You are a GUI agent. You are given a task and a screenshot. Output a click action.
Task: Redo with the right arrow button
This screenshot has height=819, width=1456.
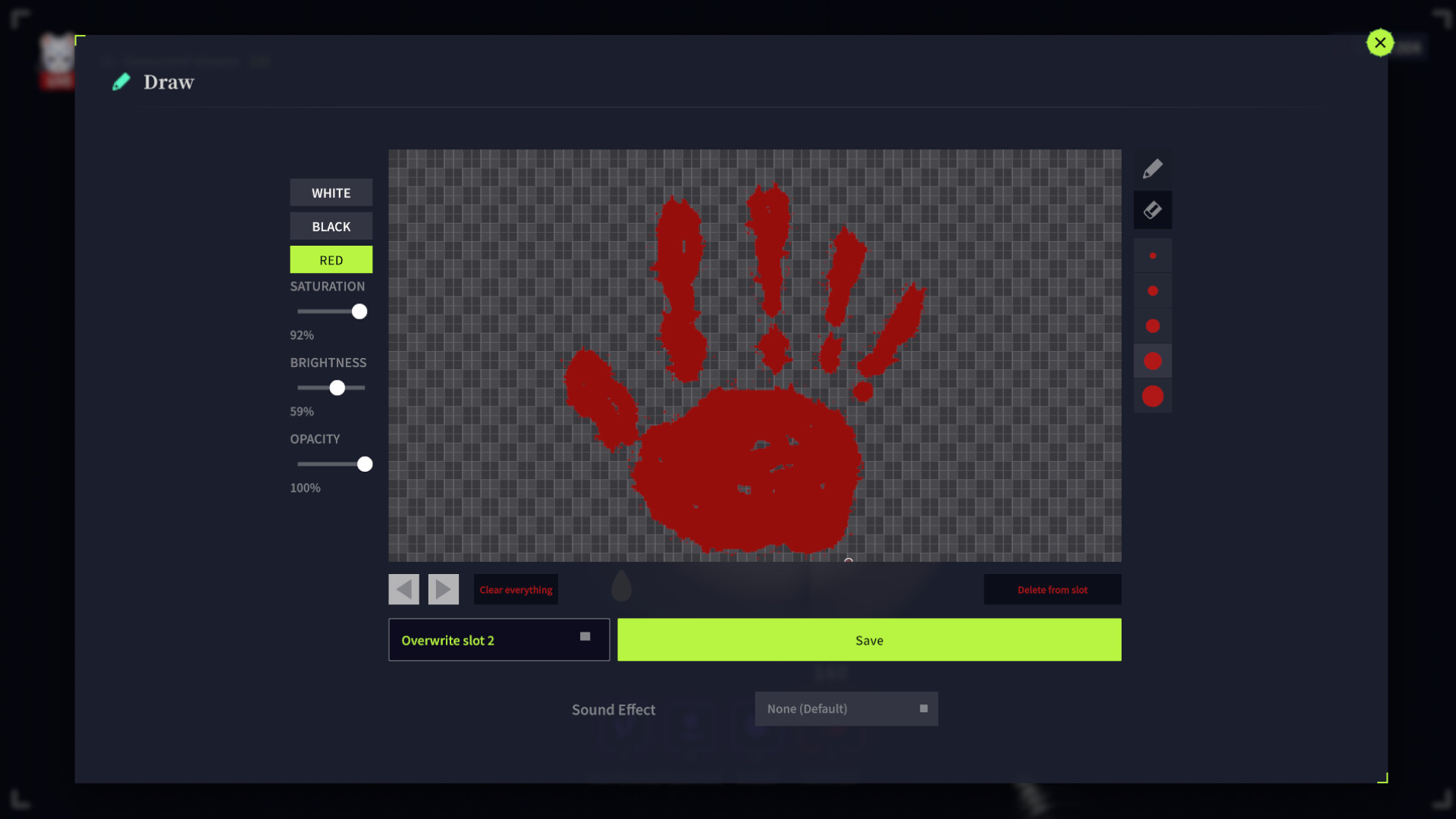click(x=444, y=589)
